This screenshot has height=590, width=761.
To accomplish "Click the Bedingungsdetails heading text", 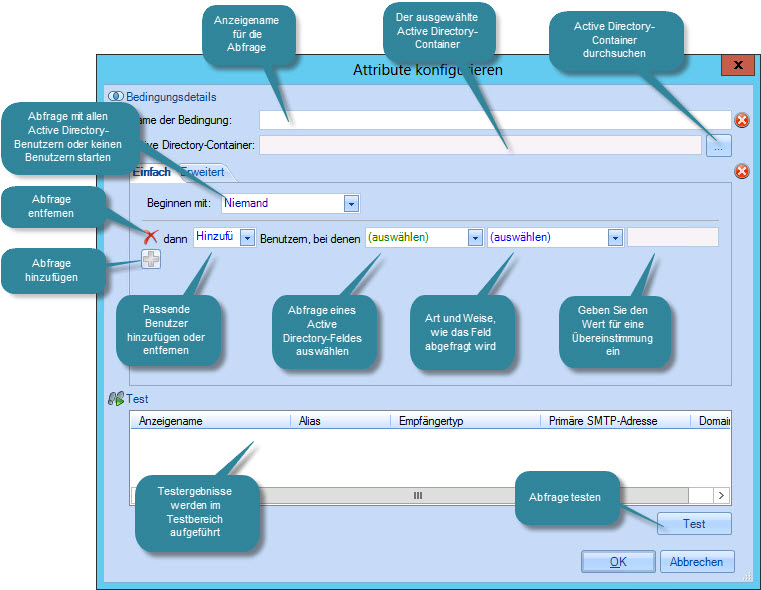I will tap(171, 97).
